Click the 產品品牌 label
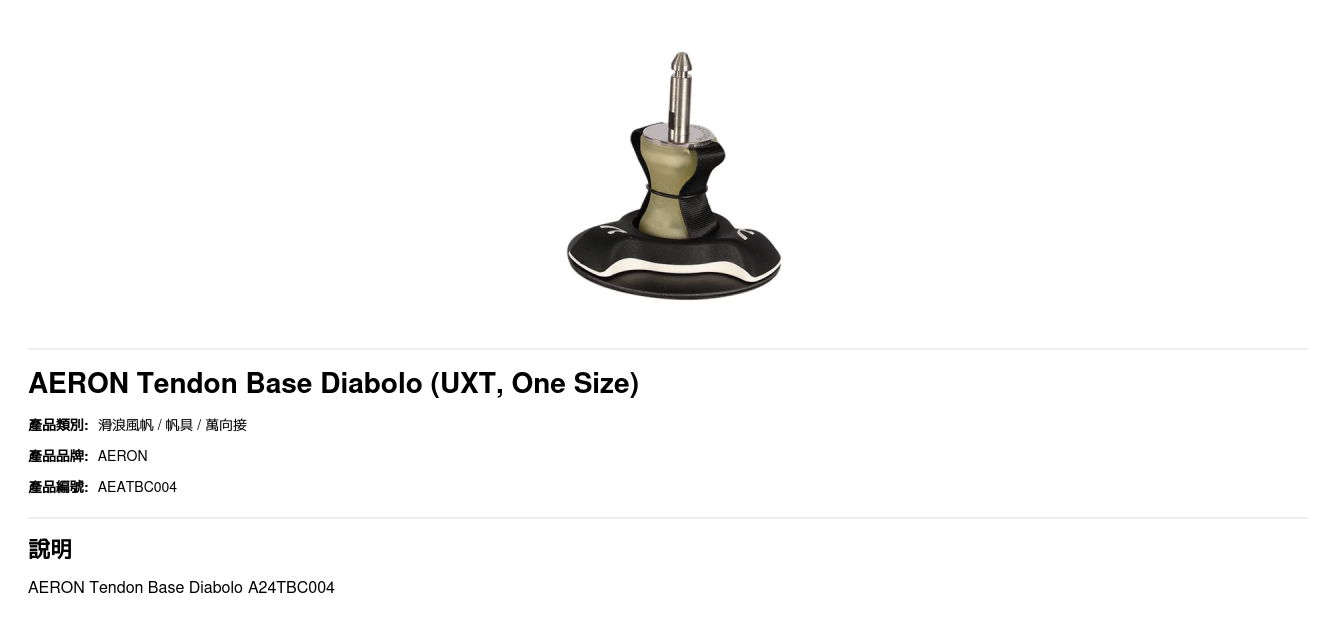This screenshot has height=627, width=1328. click(58, 456)
